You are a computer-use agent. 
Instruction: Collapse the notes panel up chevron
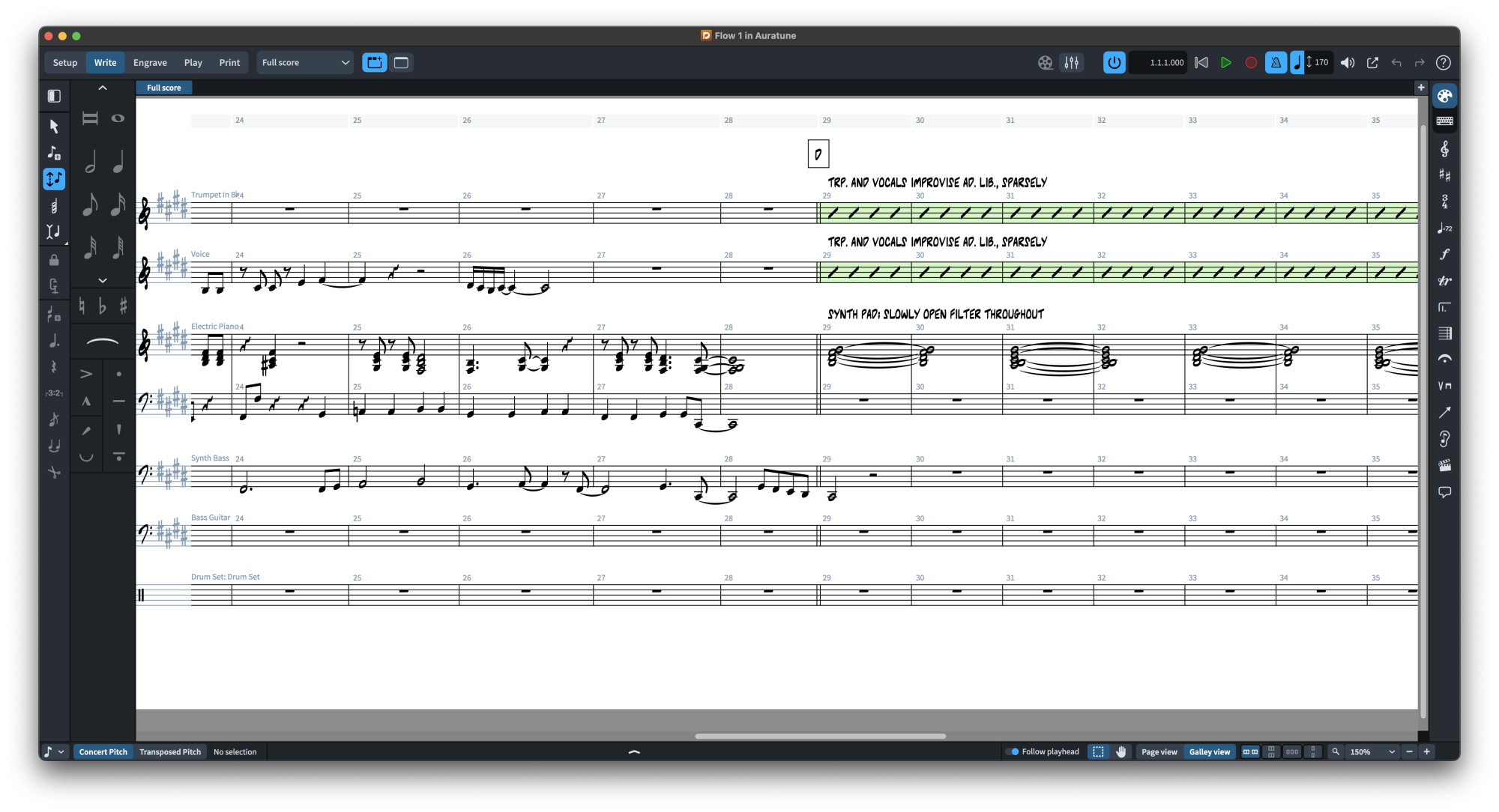click(x=103, y=88)
